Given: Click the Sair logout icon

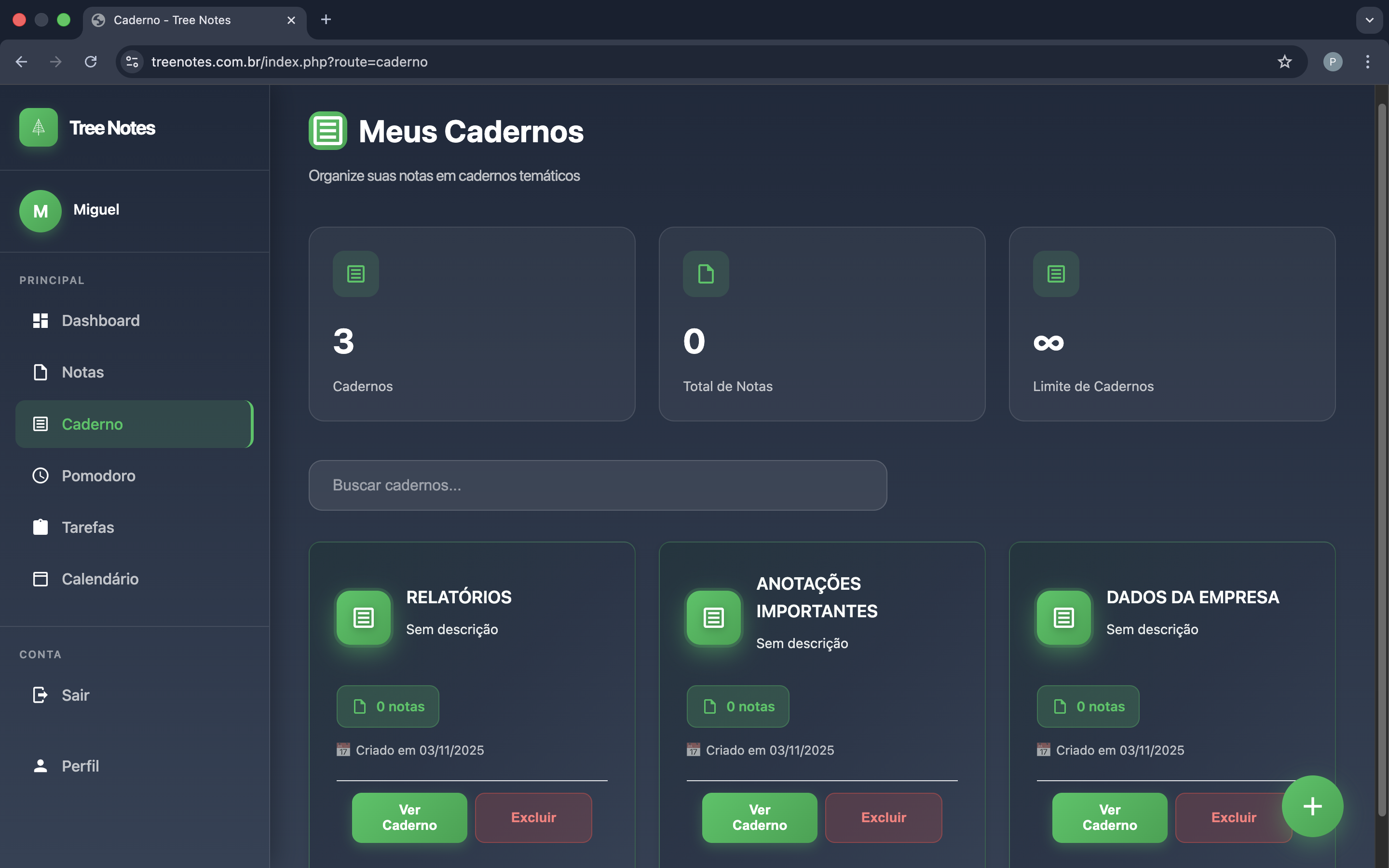Looking at the screenshot, I should coord(40,694).
